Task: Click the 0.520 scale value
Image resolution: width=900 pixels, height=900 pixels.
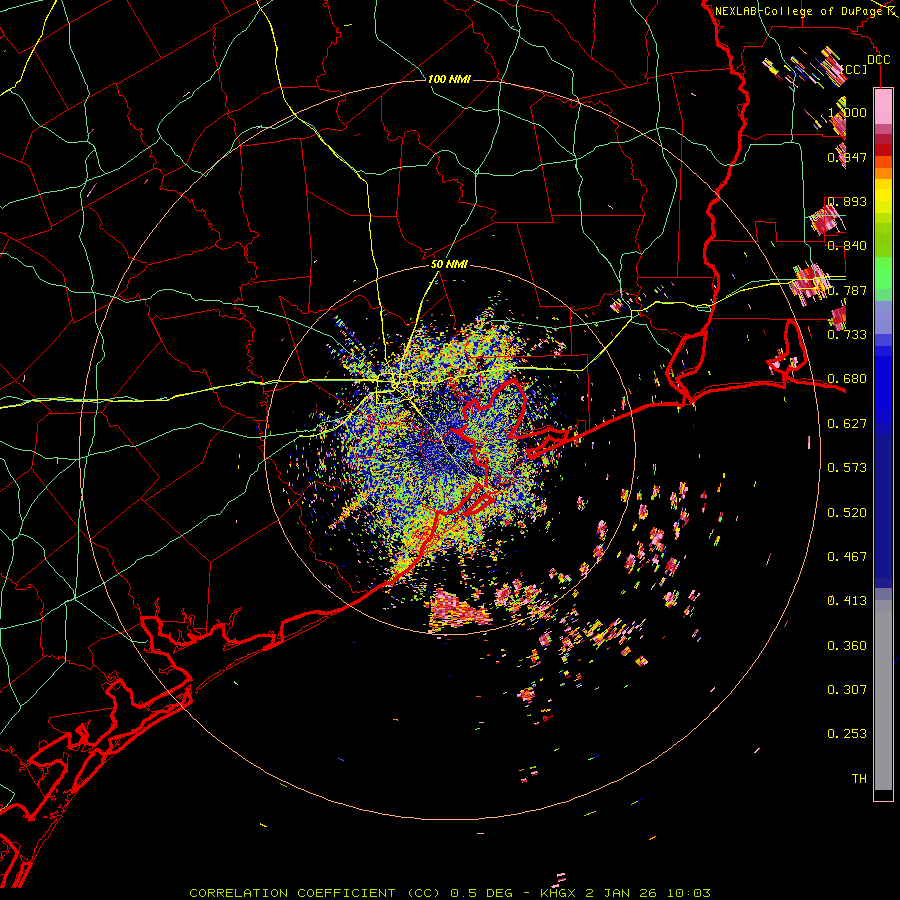Action: [x=847, y=513]
